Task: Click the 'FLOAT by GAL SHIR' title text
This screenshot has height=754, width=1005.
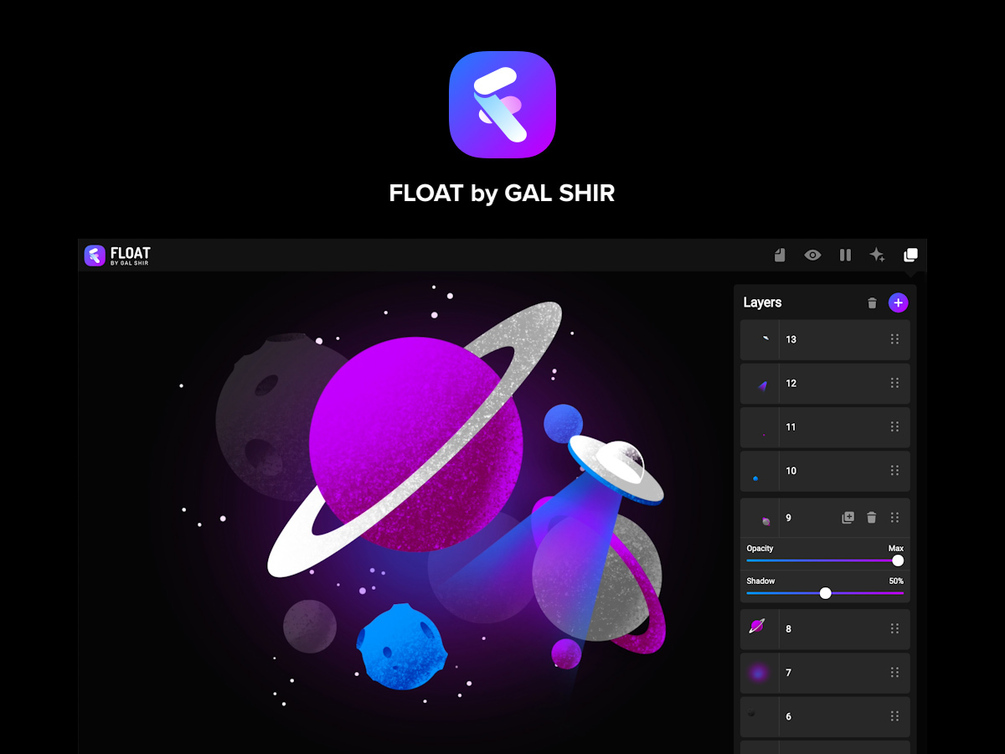Action: click(x=502, y=193)
